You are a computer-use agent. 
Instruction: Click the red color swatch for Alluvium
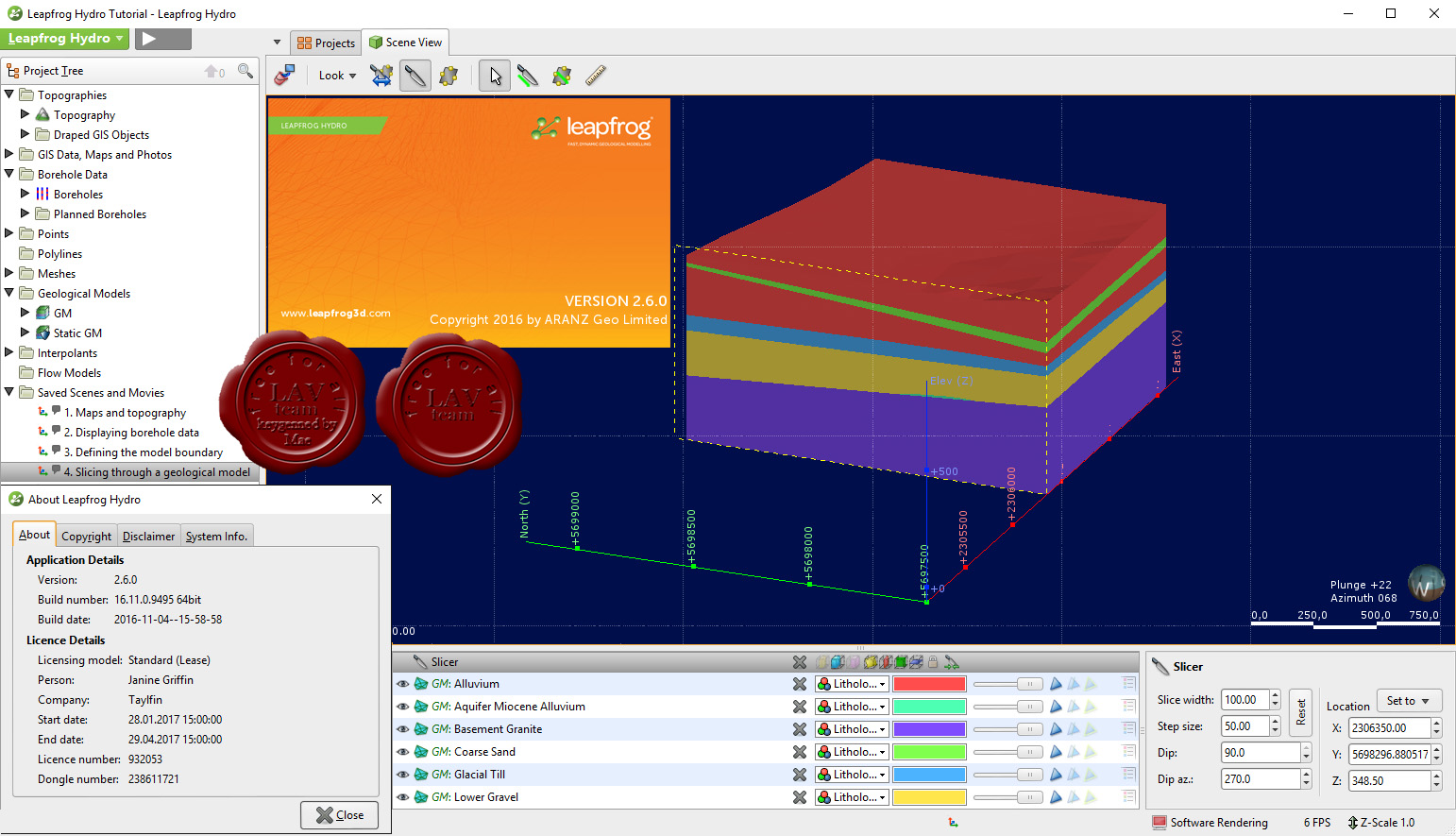pyautogui.click(x=929, y=684)
